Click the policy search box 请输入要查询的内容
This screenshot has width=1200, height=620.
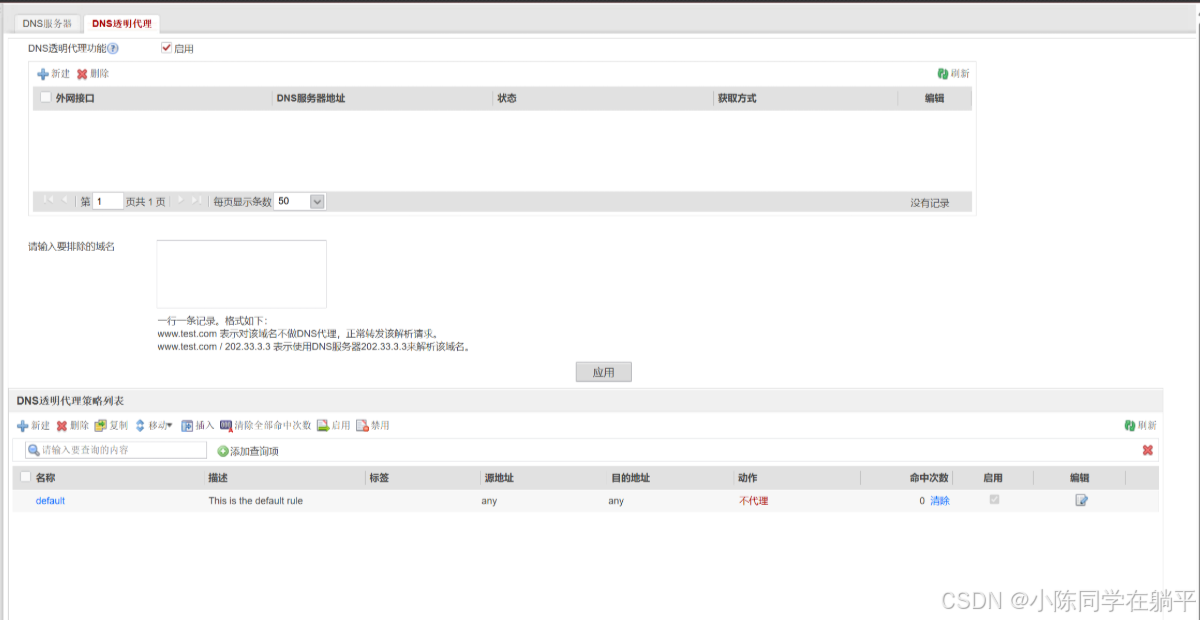(x=116, y=450)
